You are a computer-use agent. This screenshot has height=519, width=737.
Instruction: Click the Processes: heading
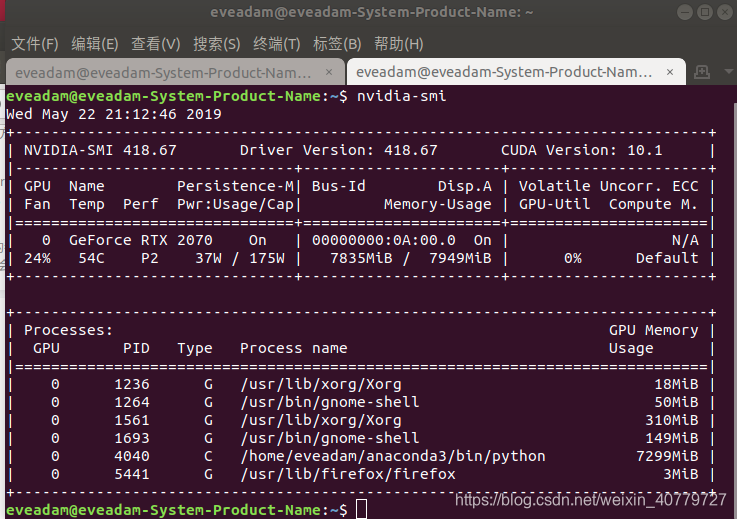point(69,330)
